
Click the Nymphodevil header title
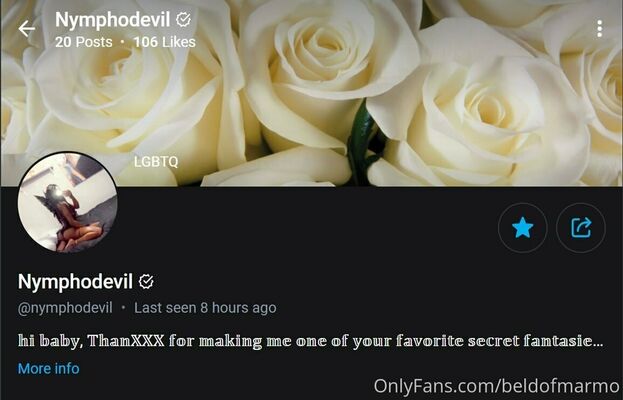coord(112,19)
